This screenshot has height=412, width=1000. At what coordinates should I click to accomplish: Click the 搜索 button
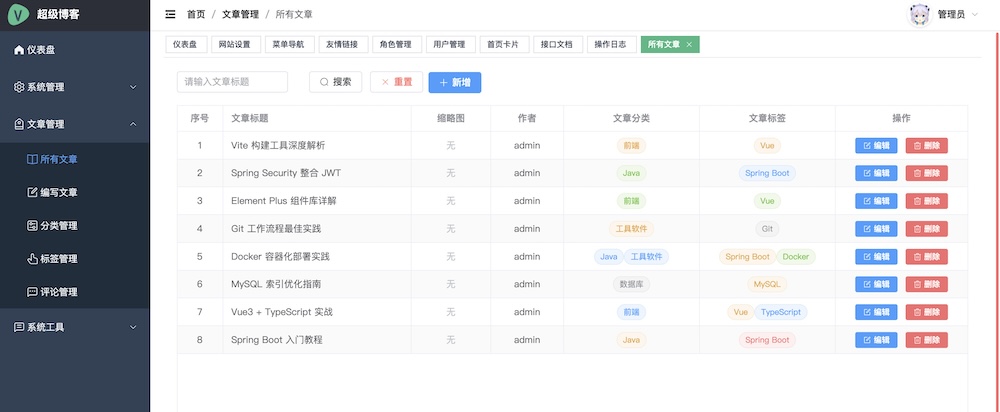(x=335, y=82)
